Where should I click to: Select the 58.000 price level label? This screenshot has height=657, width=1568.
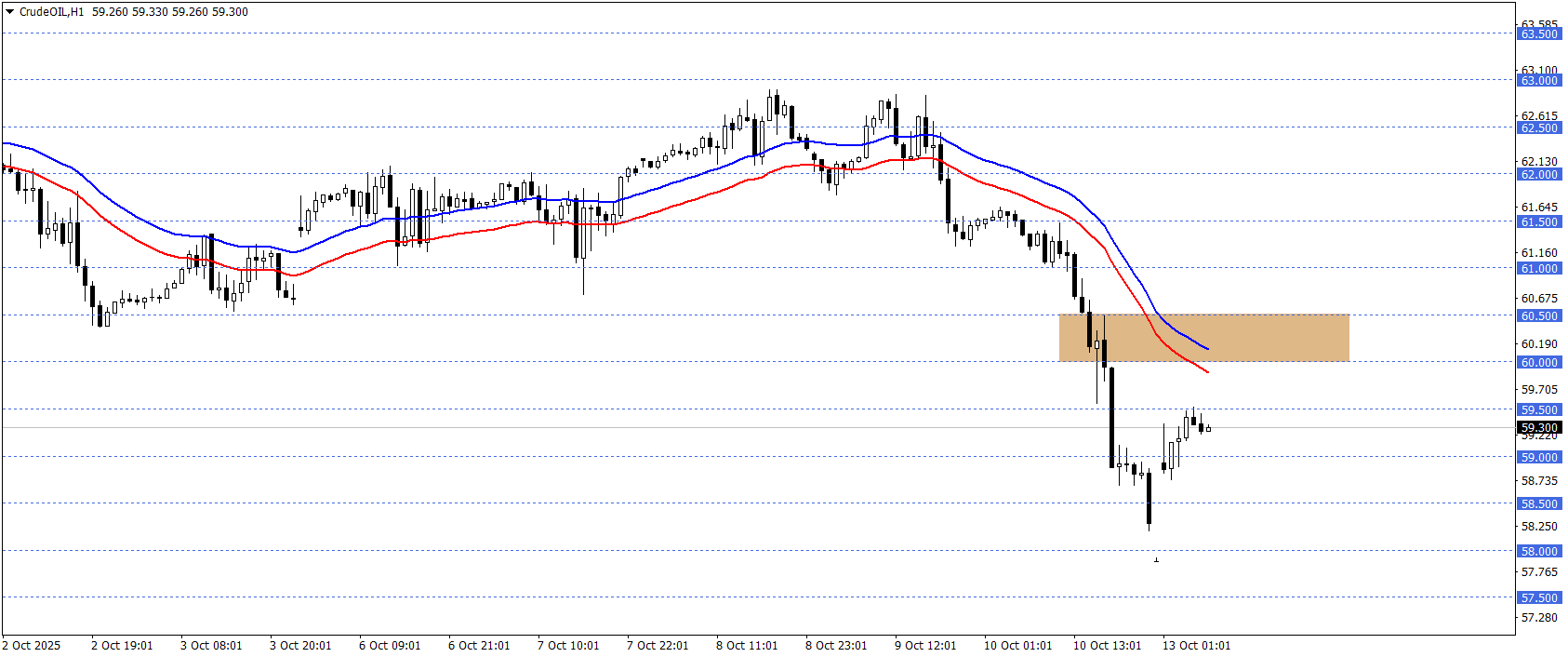click(1538, 552)
